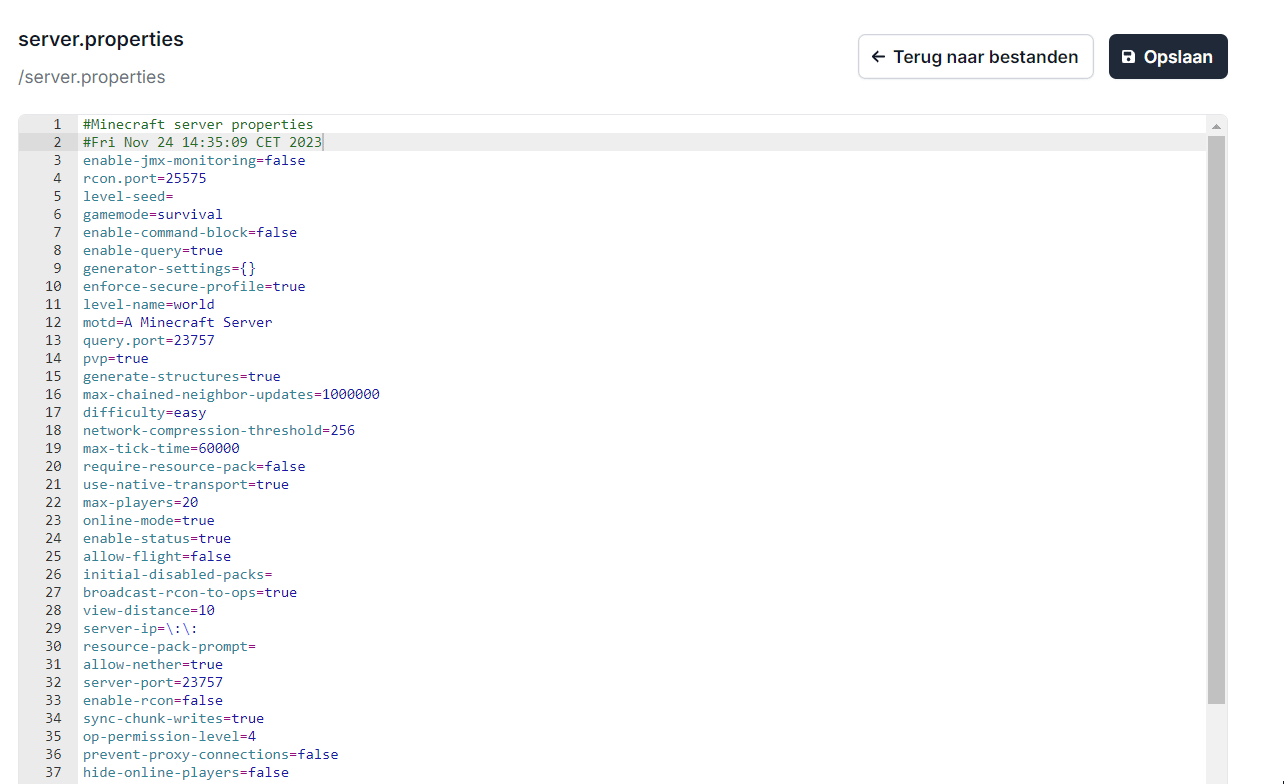Click the enable-command-block=false line
The height and width of the screenshot is (784, 1284).
click(189, 232)
